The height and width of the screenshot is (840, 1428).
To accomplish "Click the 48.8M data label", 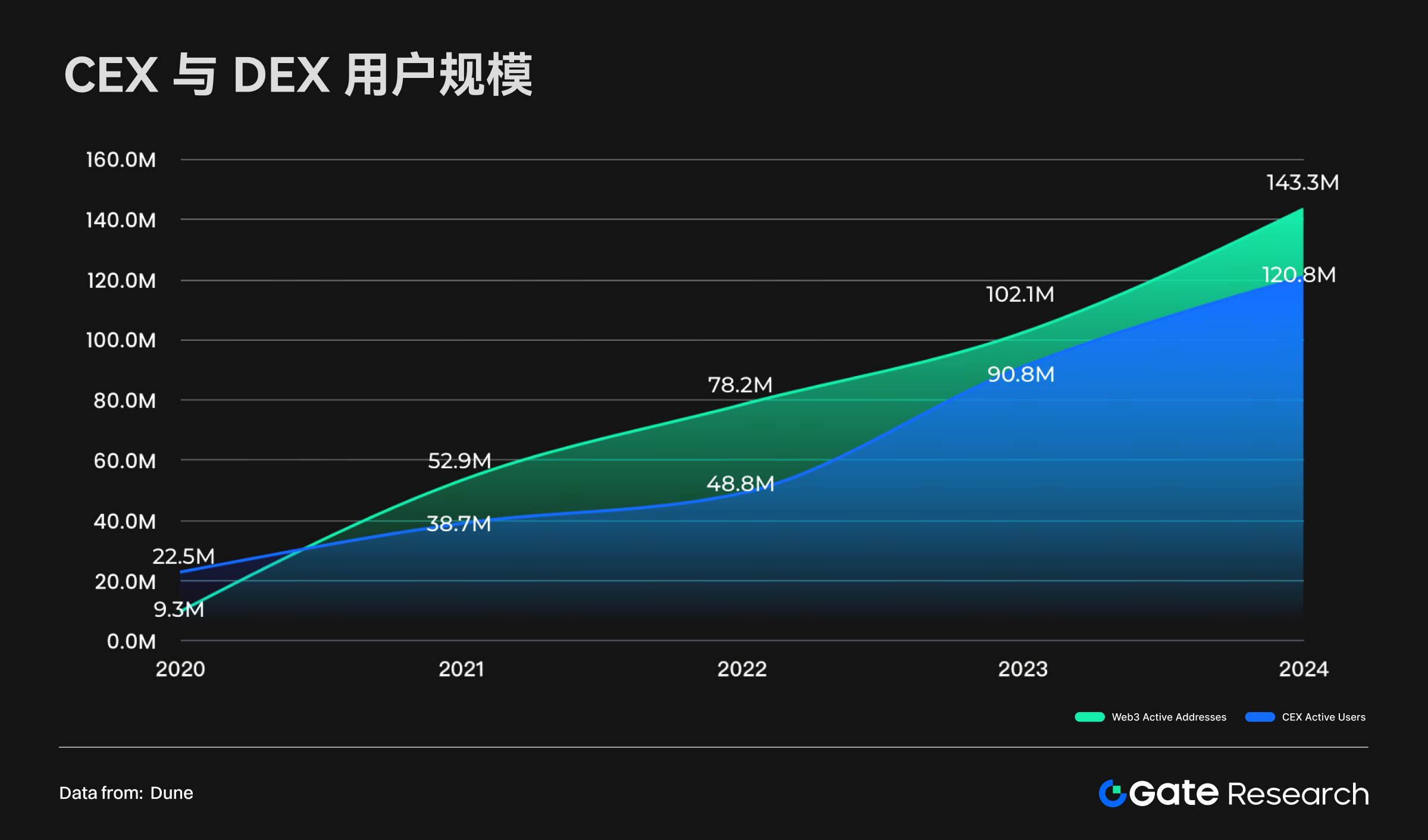I will click(740, 484).
